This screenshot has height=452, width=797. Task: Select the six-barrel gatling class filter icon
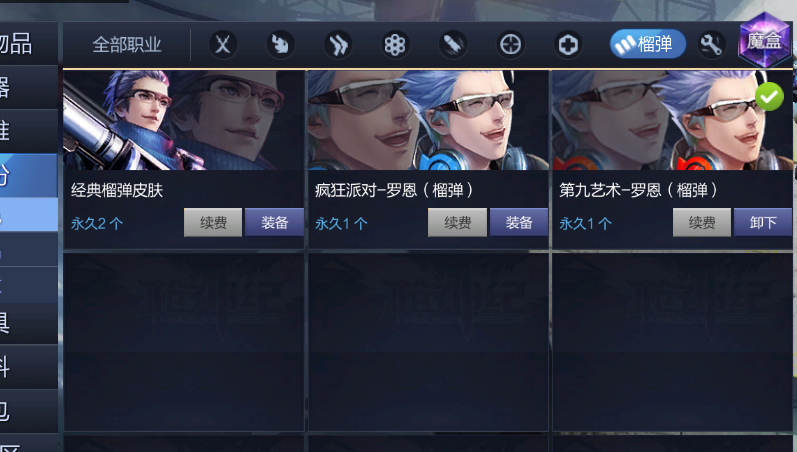(395, 45)
